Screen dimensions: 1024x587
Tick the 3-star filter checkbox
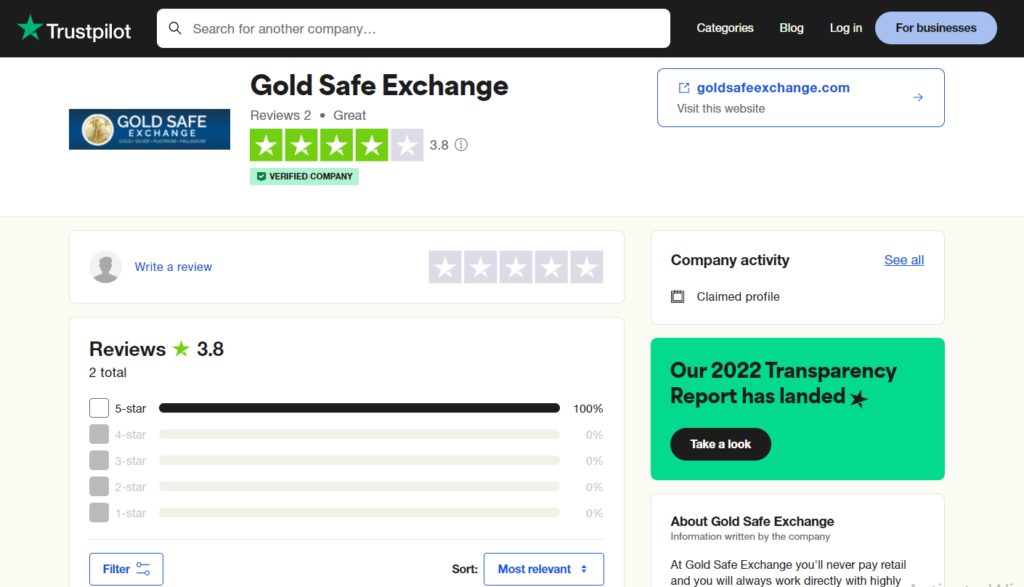point(99,460)
